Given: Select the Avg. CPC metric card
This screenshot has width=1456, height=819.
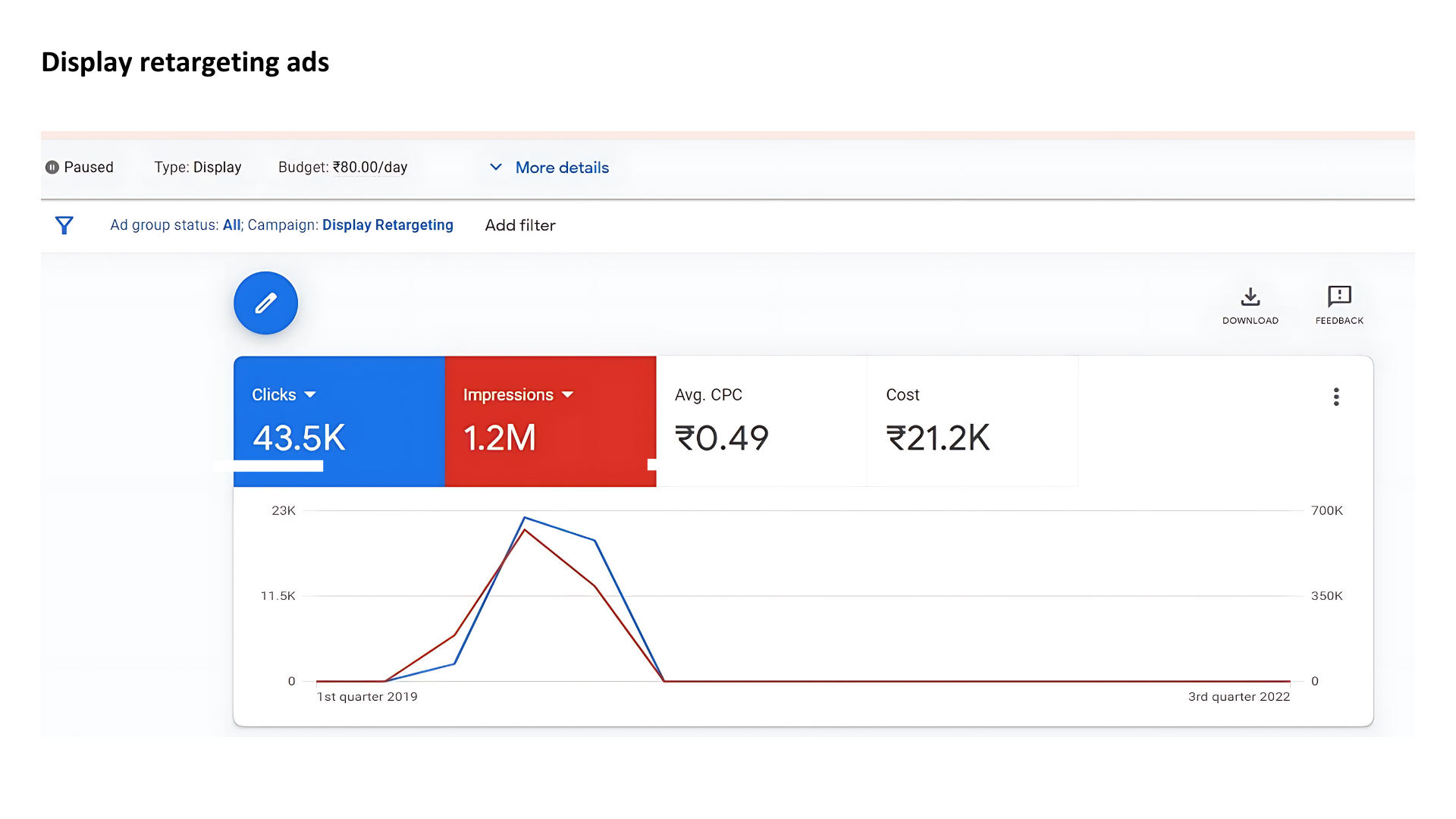Looking at the screenshot, I should [761, 421].
